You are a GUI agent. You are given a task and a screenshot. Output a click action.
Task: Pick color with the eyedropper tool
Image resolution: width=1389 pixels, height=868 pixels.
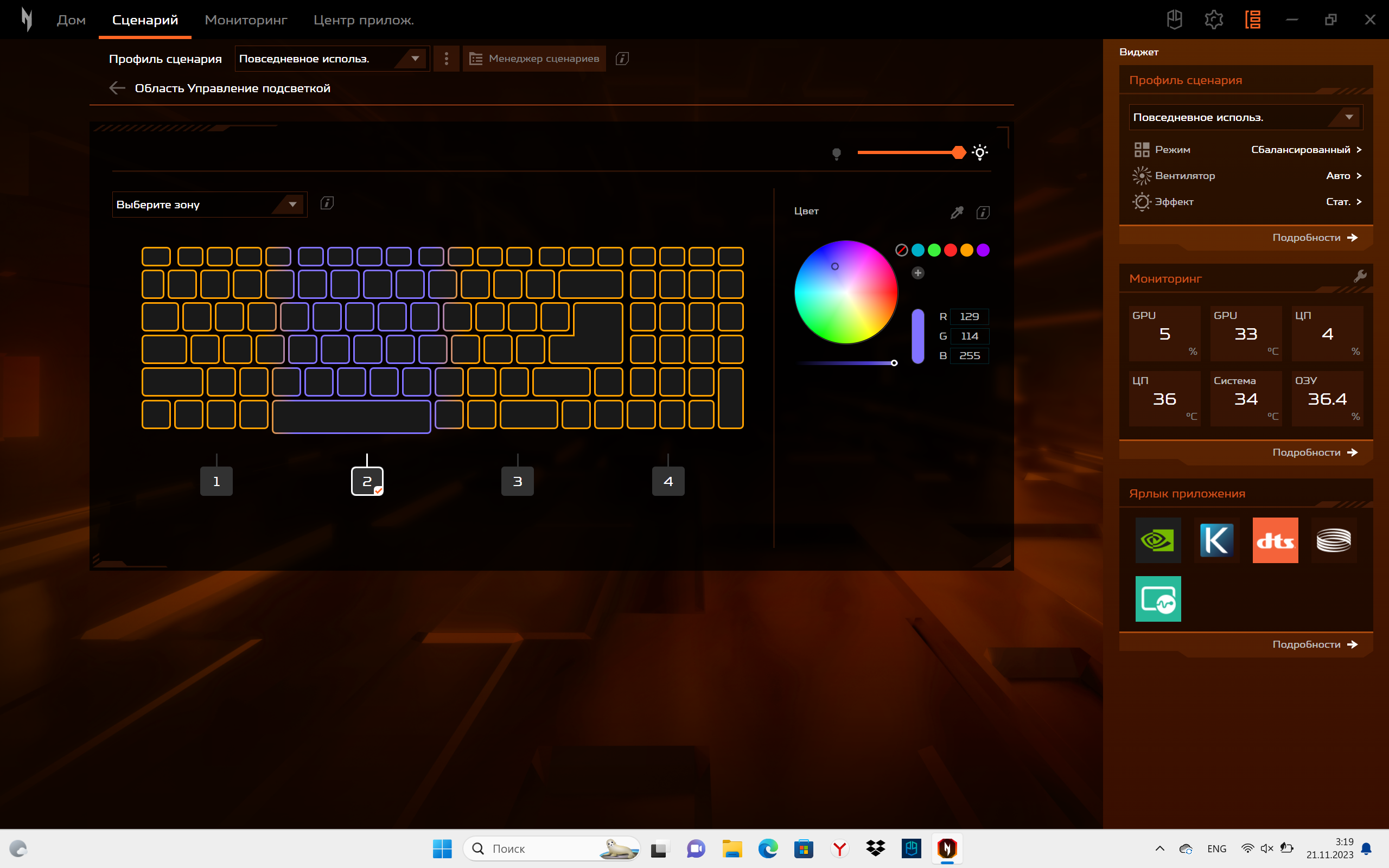957,213
